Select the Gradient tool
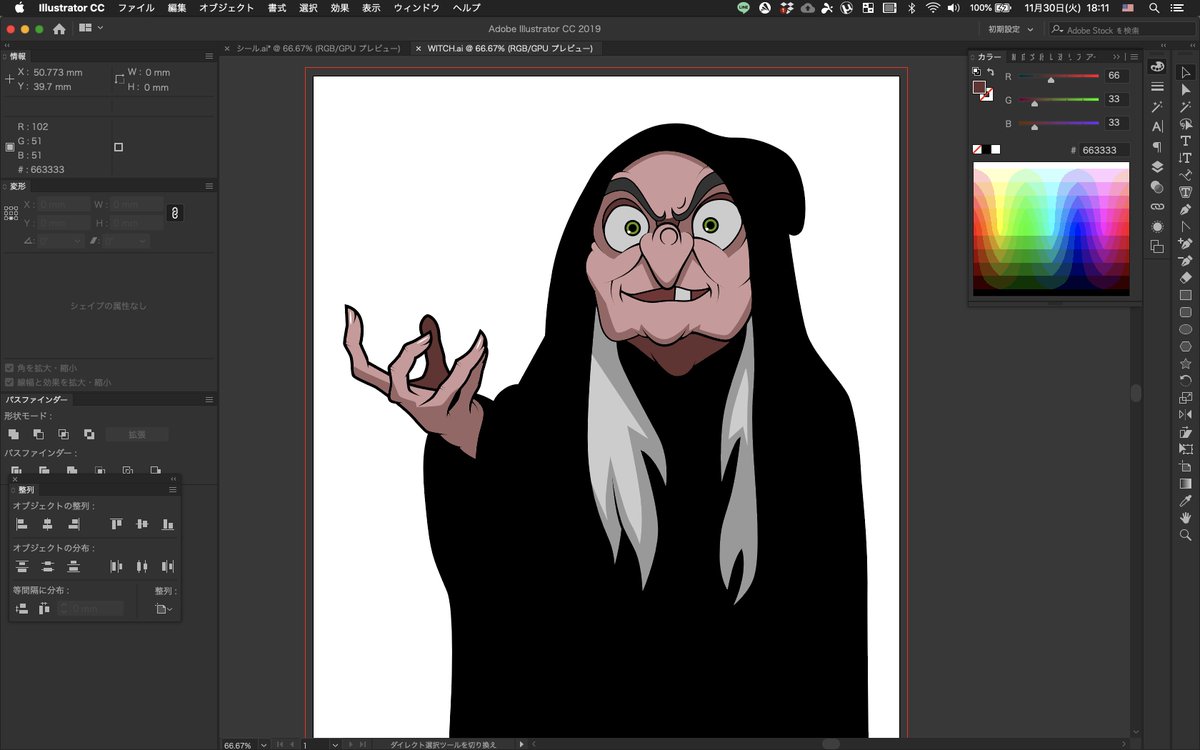The image size is (1200, 750). click(1186, 483)
